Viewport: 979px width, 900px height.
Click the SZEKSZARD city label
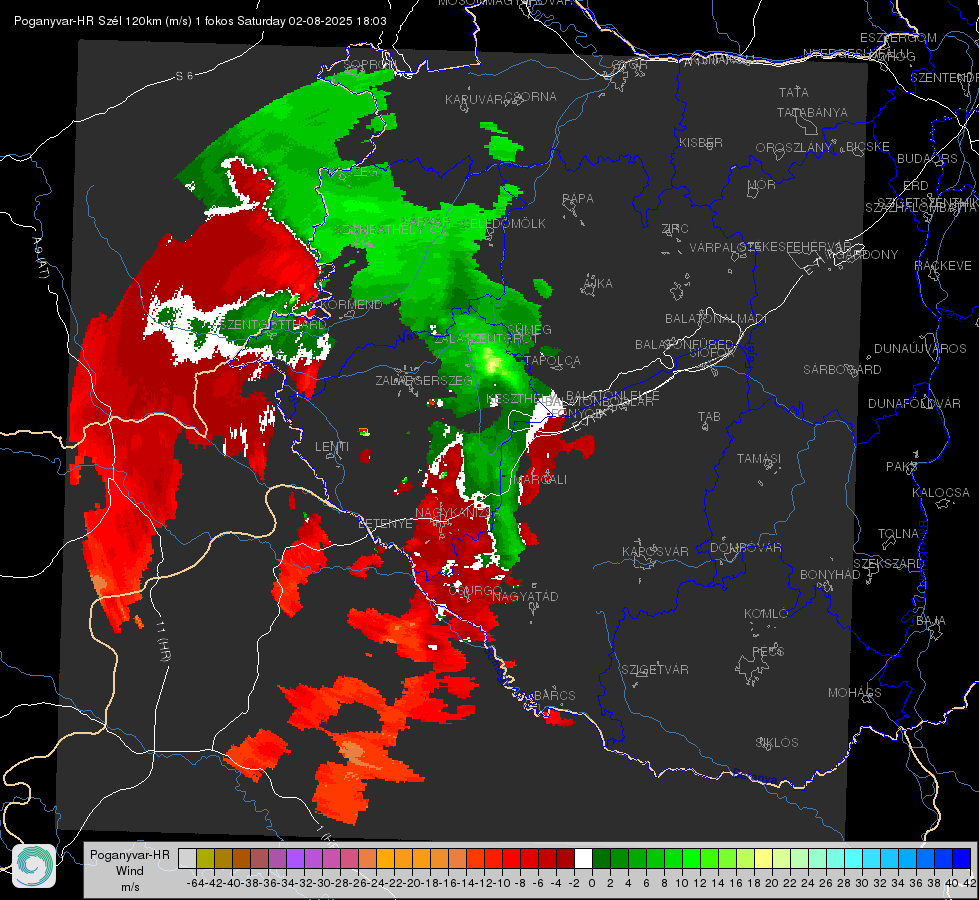click(888, 564)
